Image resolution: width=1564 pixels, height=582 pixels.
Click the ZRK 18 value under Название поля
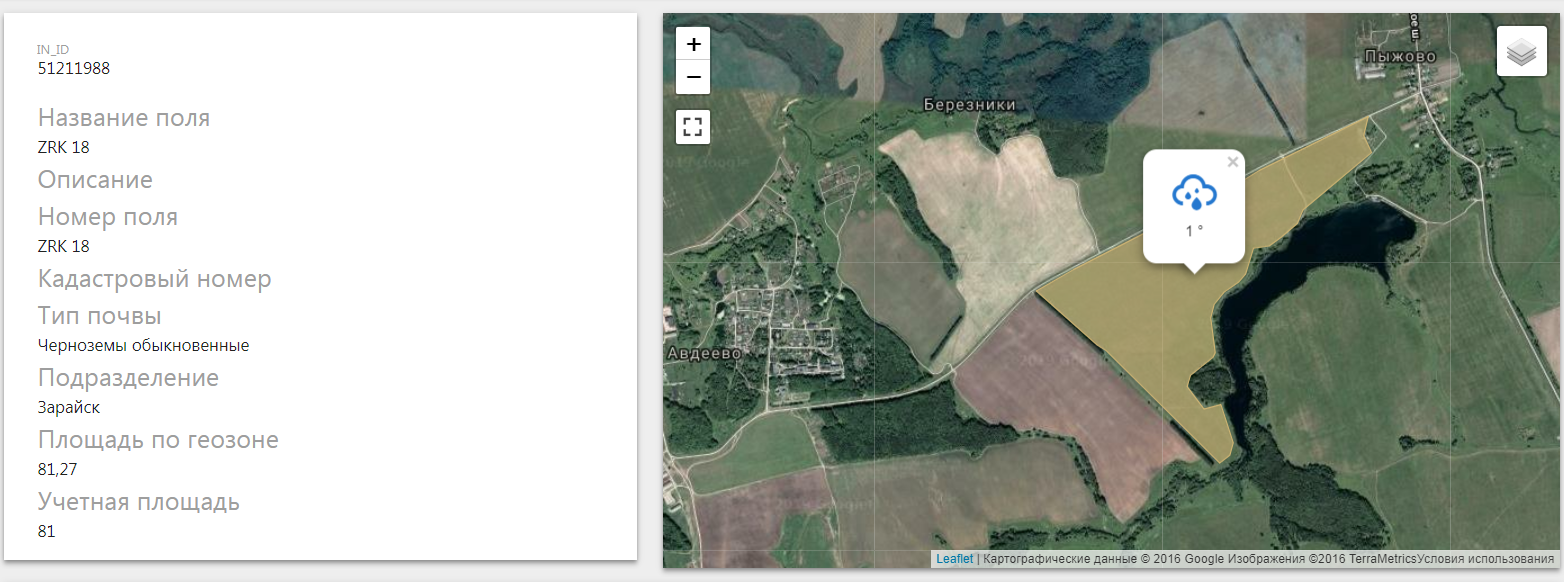pos(64,147)
